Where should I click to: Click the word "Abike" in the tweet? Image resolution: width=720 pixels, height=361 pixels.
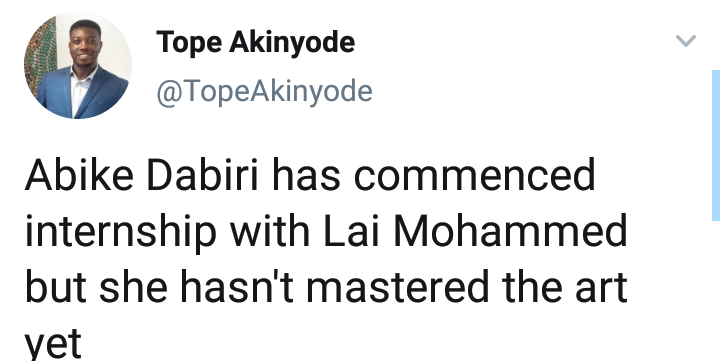point(79,175)
